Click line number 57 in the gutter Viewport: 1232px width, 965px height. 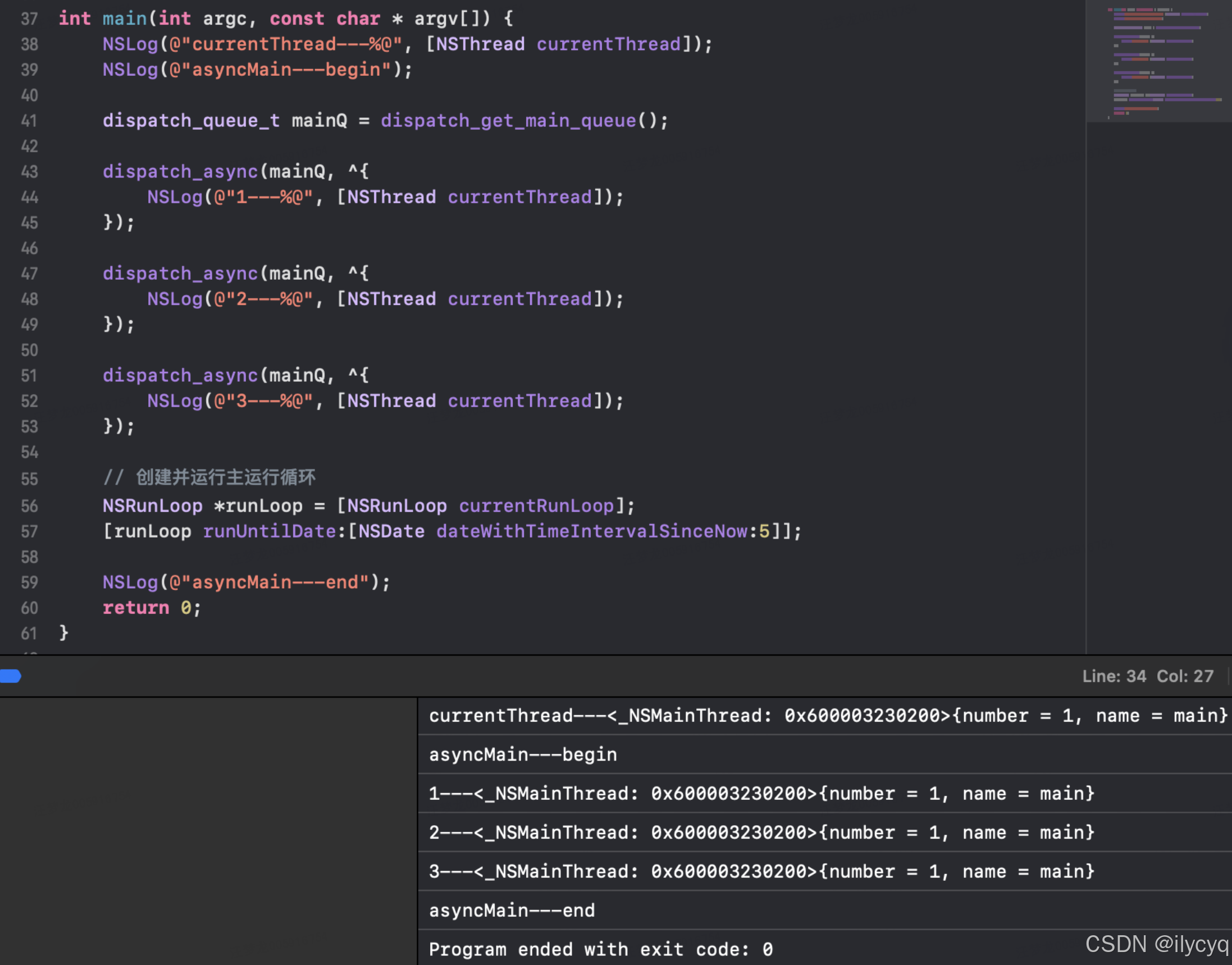click(29, 532)
